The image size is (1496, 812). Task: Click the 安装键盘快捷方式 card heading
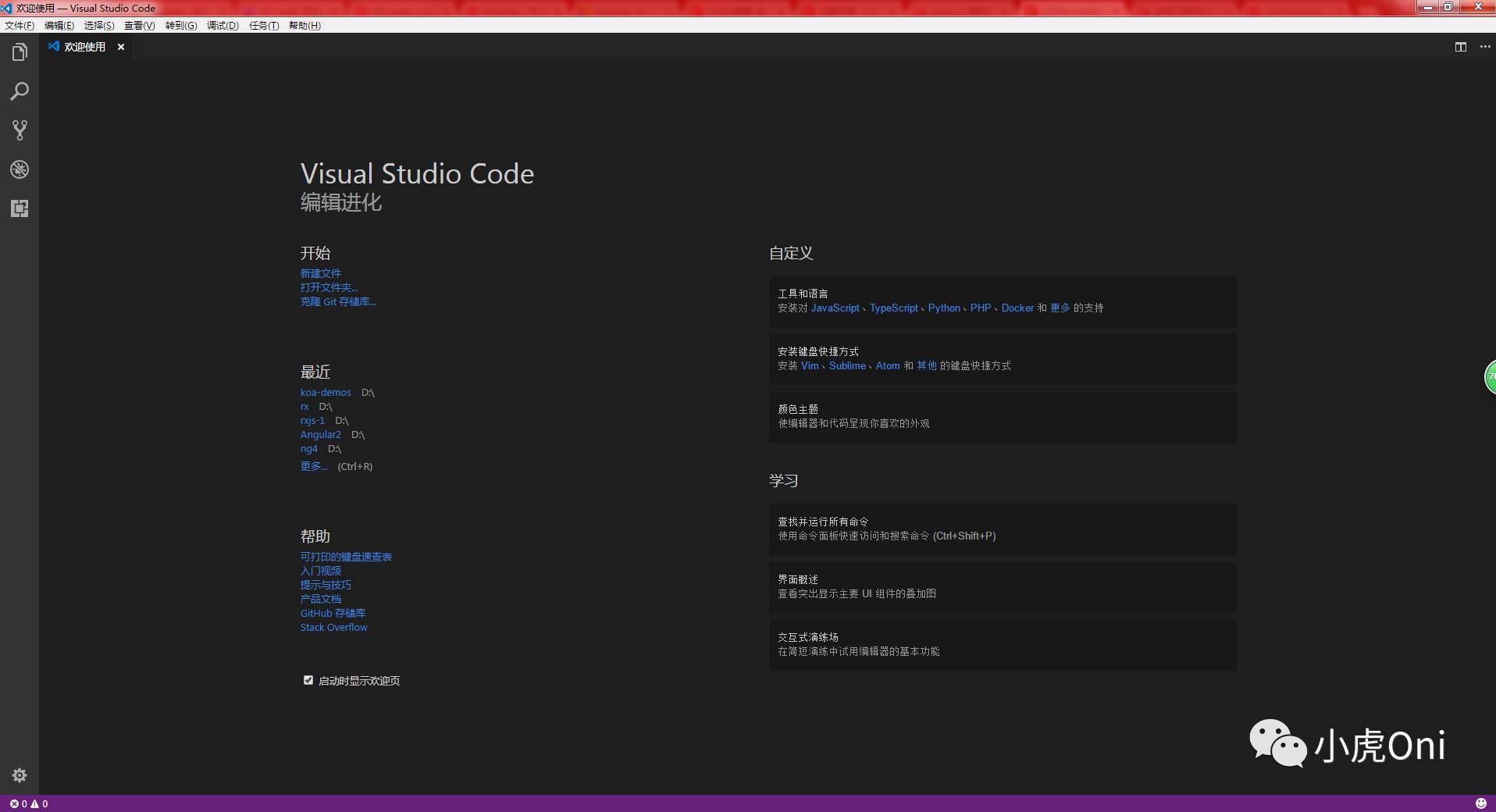point(817,351)
